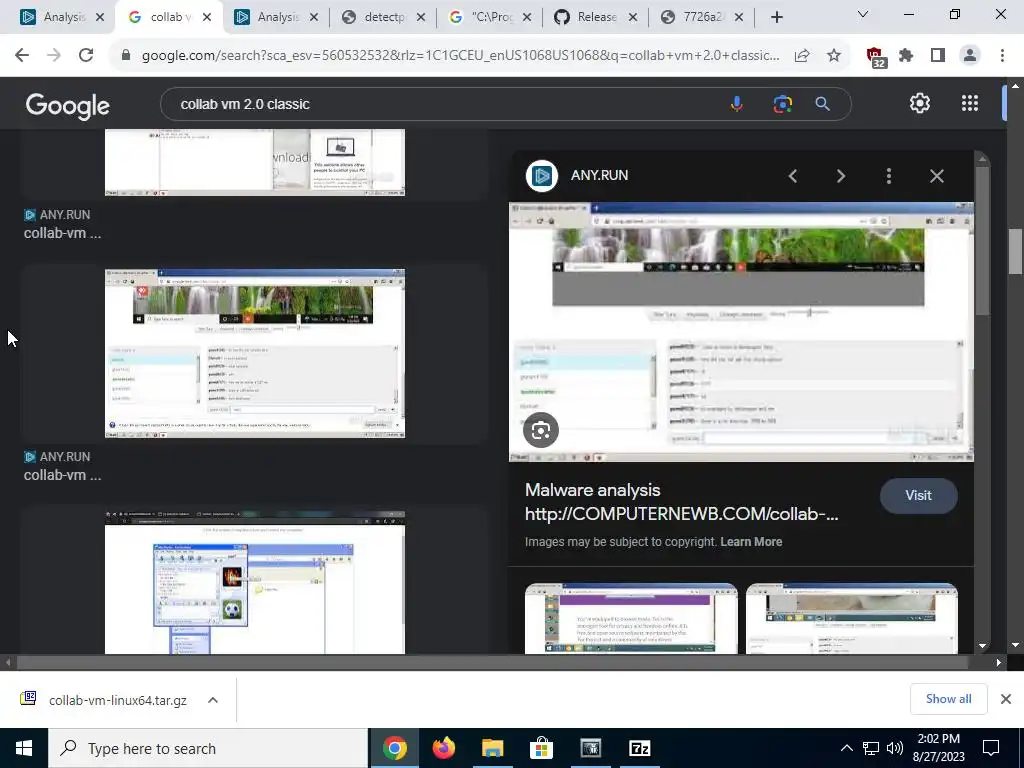1024x768 pixels.
Task: Click the page horizontal scrollbar
Action: click(x=491, y=662)
